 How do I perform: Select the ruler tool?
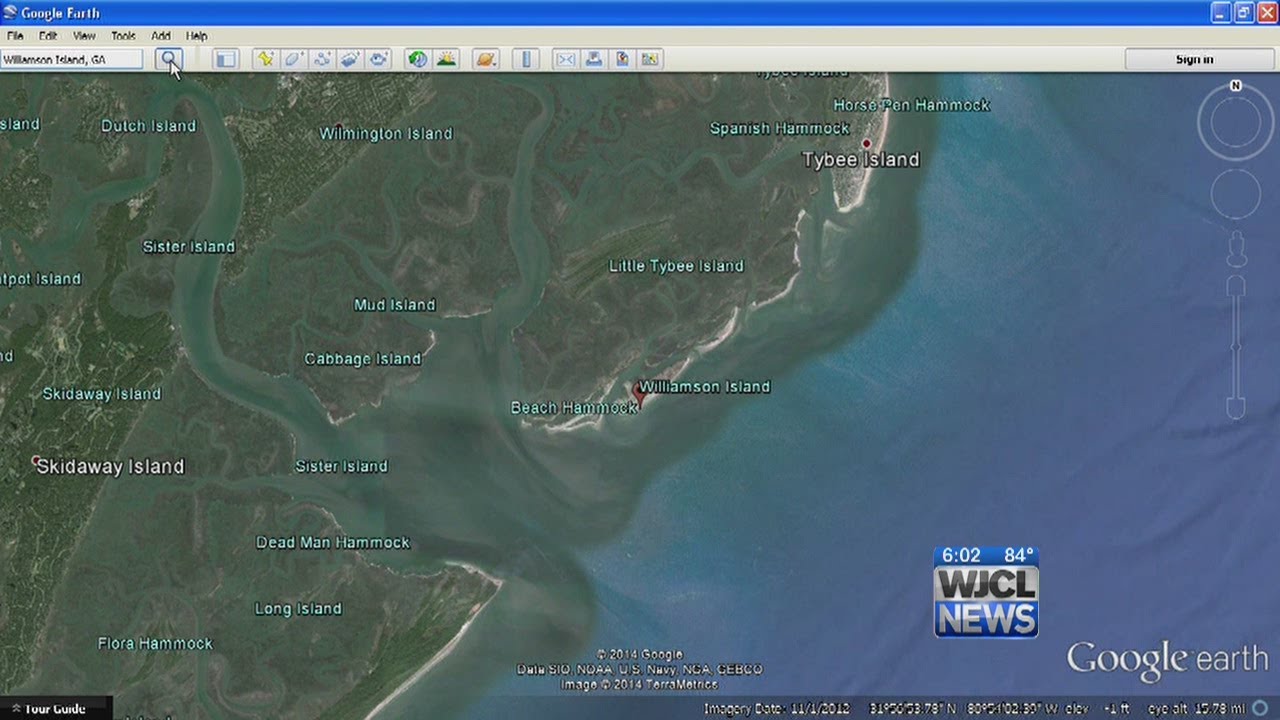[526, 59]
